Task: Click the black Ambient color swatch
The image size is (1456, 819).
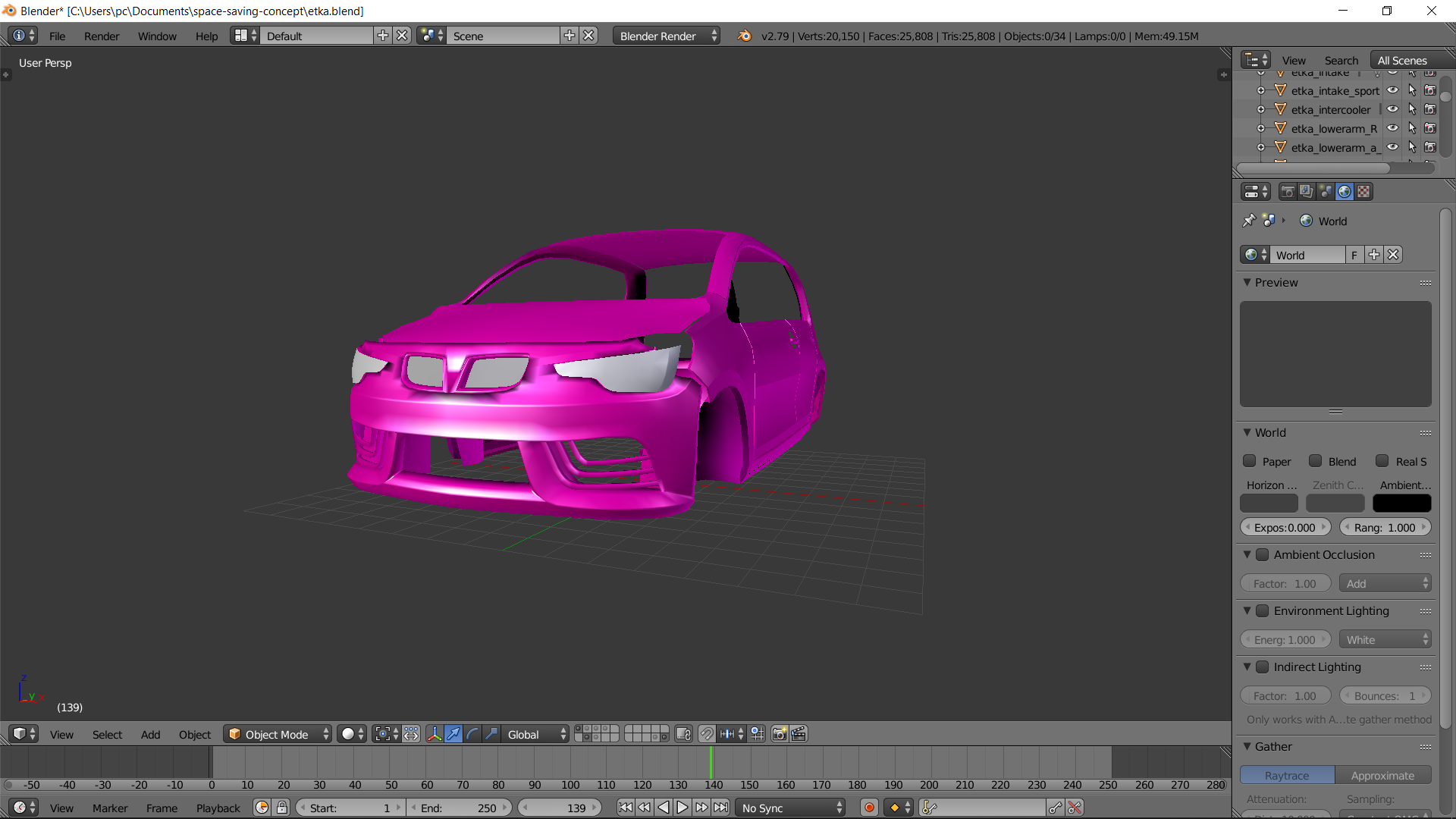Action: (x=1401, y=504)
